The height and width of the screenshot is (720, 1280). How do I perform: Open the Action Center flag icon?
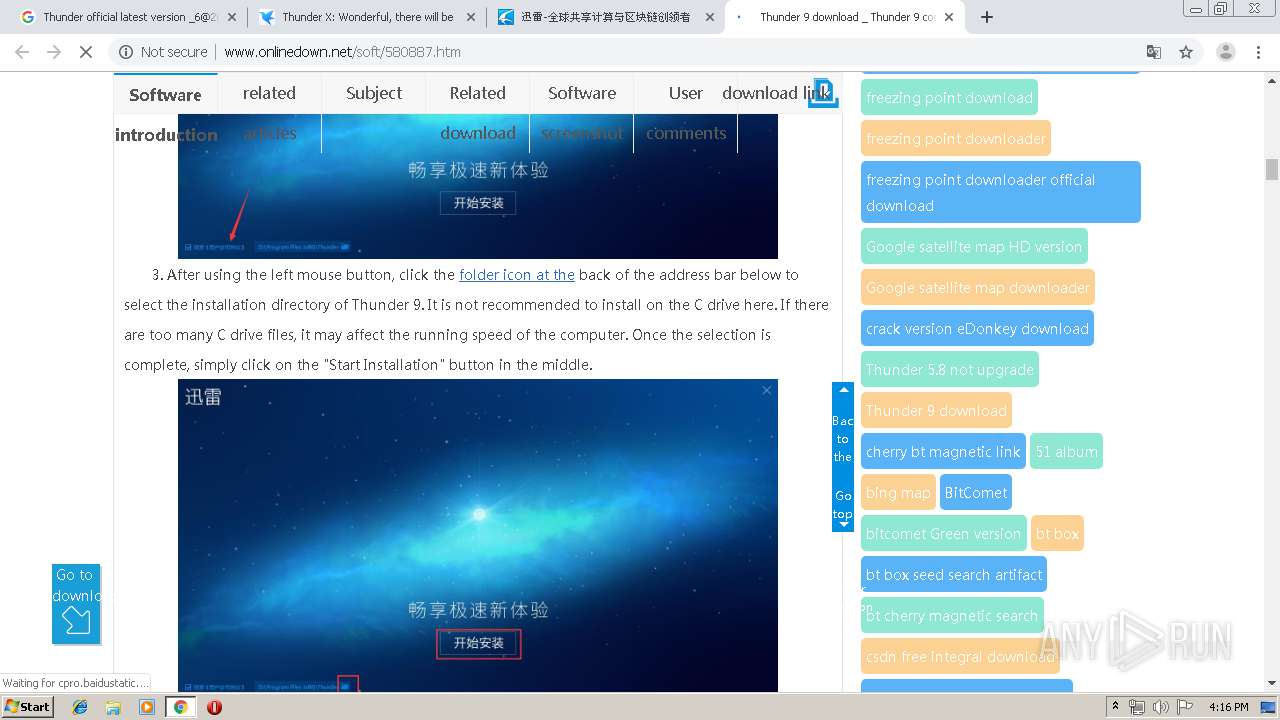point(1185,707)
